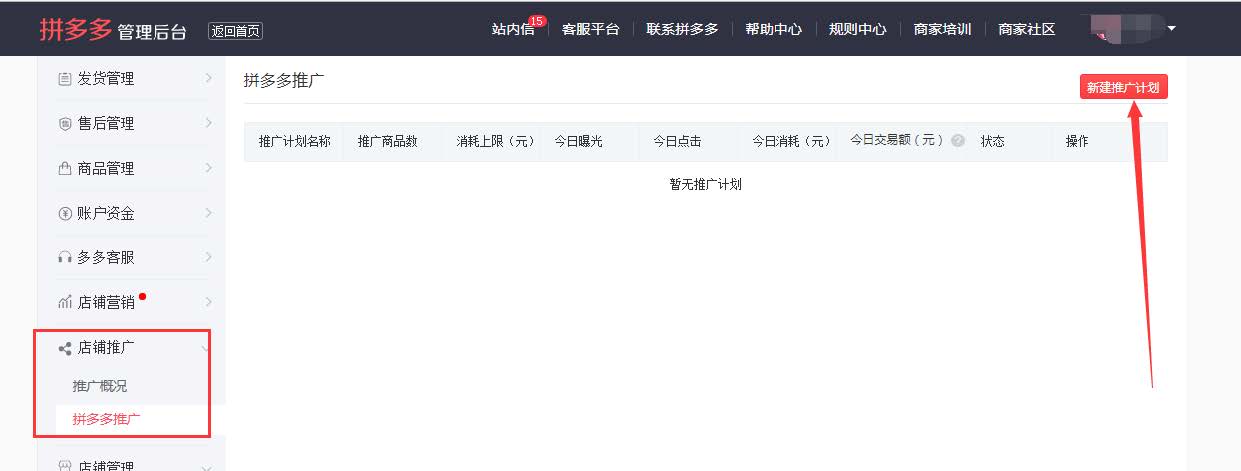
Task: Open 联系拼多多 link
Action: (682, 29)
